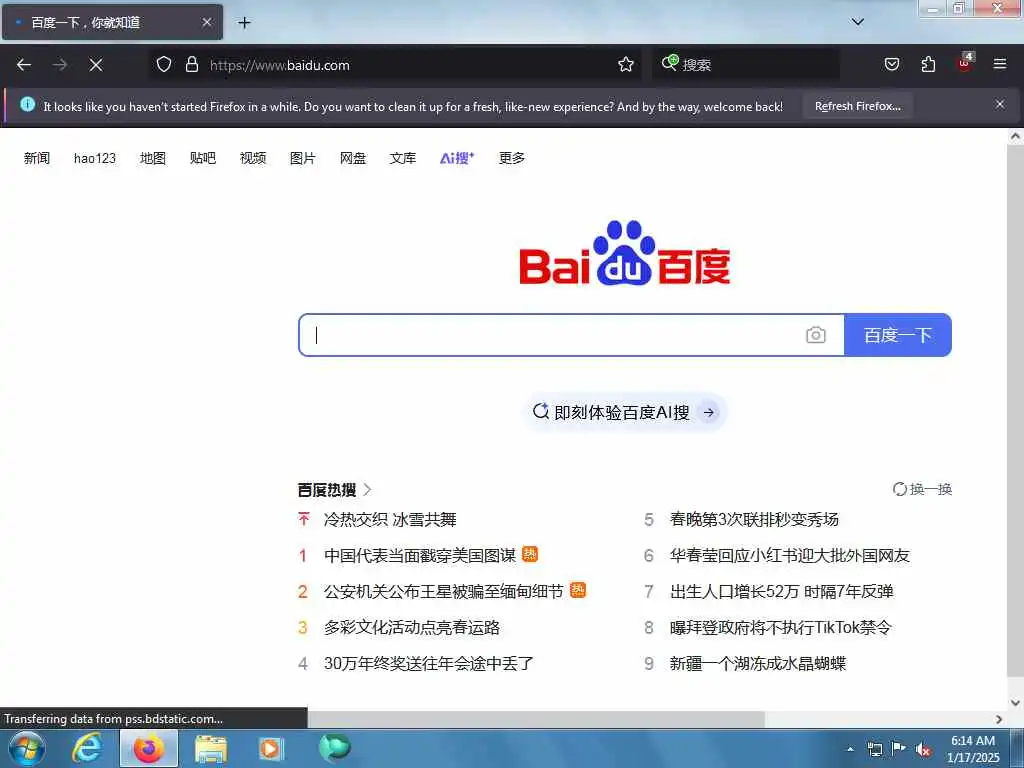Open the 视频 navigation link

point(253,158)
